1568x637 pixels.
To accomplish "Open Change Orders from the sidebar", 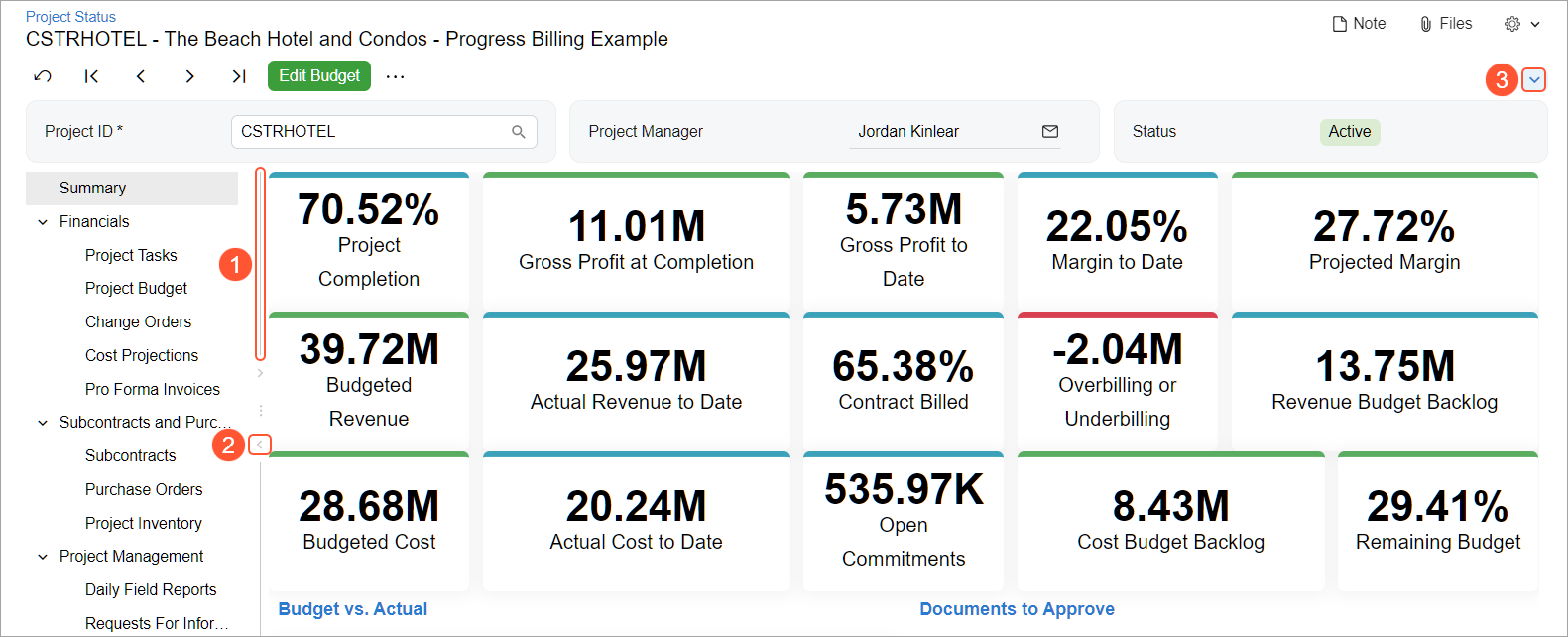I will (x=138, y=322).
